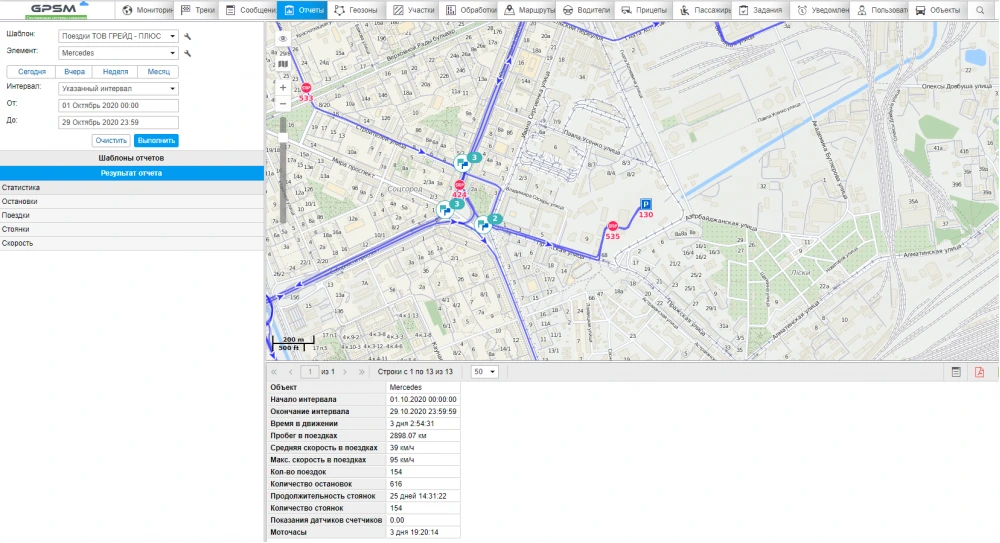Click the Обработки tab icon
Viewport: 1000px width, 543px height.
pos(451,10)
